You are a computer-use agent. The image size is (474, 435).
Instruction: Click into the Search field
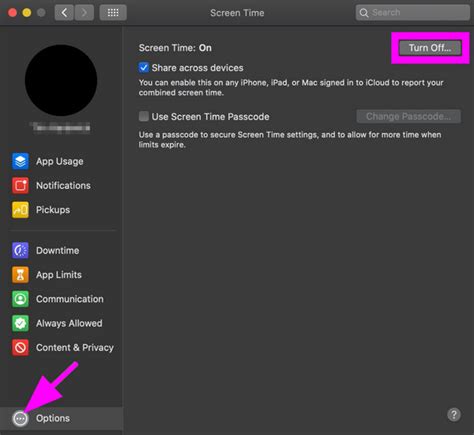(413, 13)
